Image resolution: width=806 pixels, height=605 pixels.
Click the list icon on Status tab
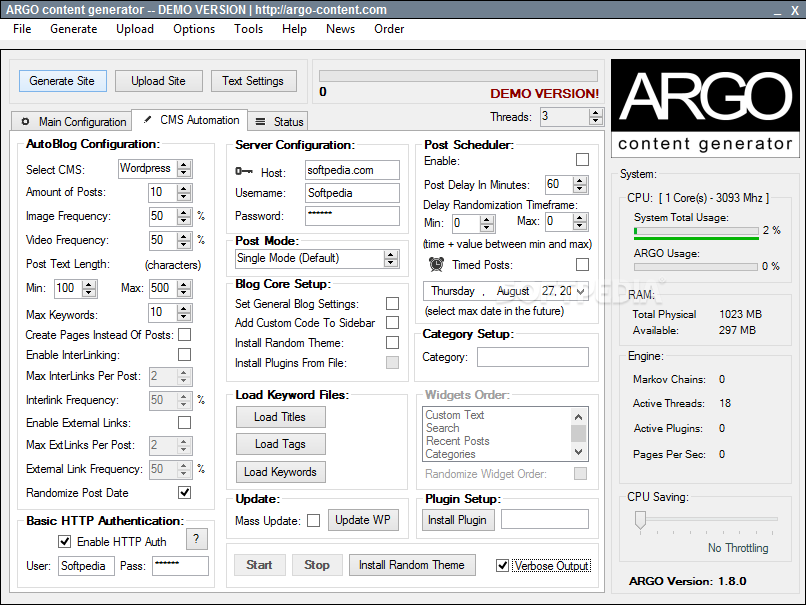261,122
